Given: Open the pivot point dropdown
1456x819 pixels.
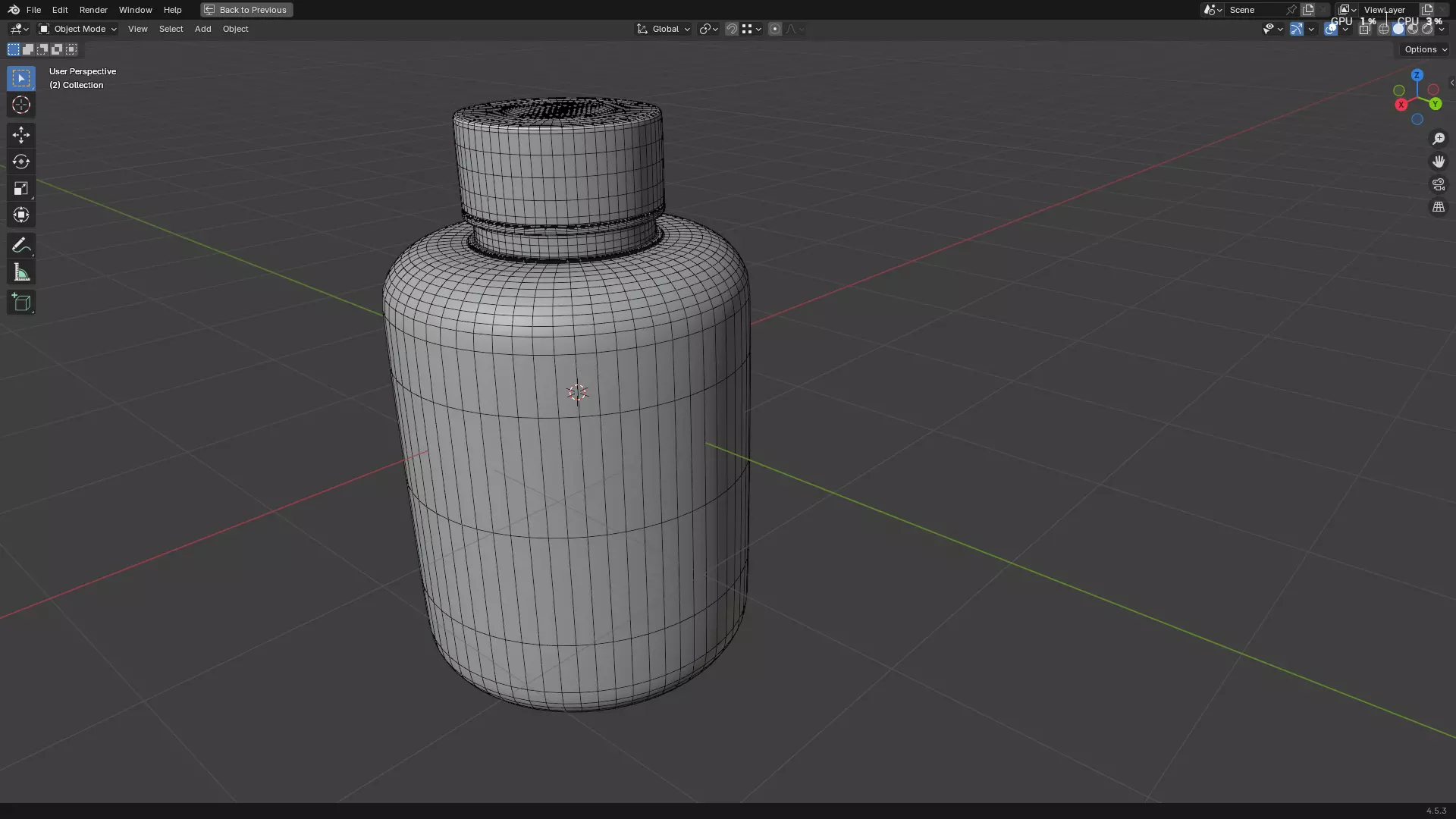Looking at the screenshot, I should tap(708, 29).
